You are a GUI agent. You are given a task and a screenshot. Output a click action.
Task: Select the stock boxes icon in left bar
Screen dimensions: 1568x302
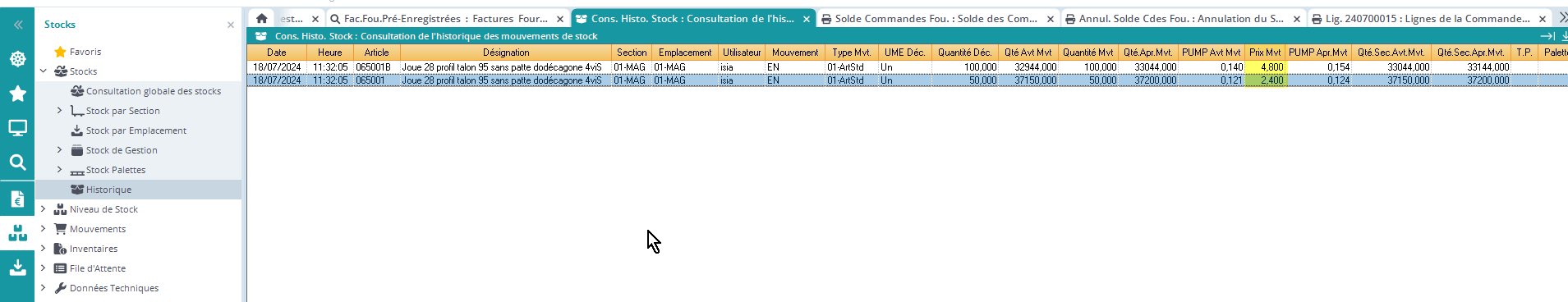[17, 233]
